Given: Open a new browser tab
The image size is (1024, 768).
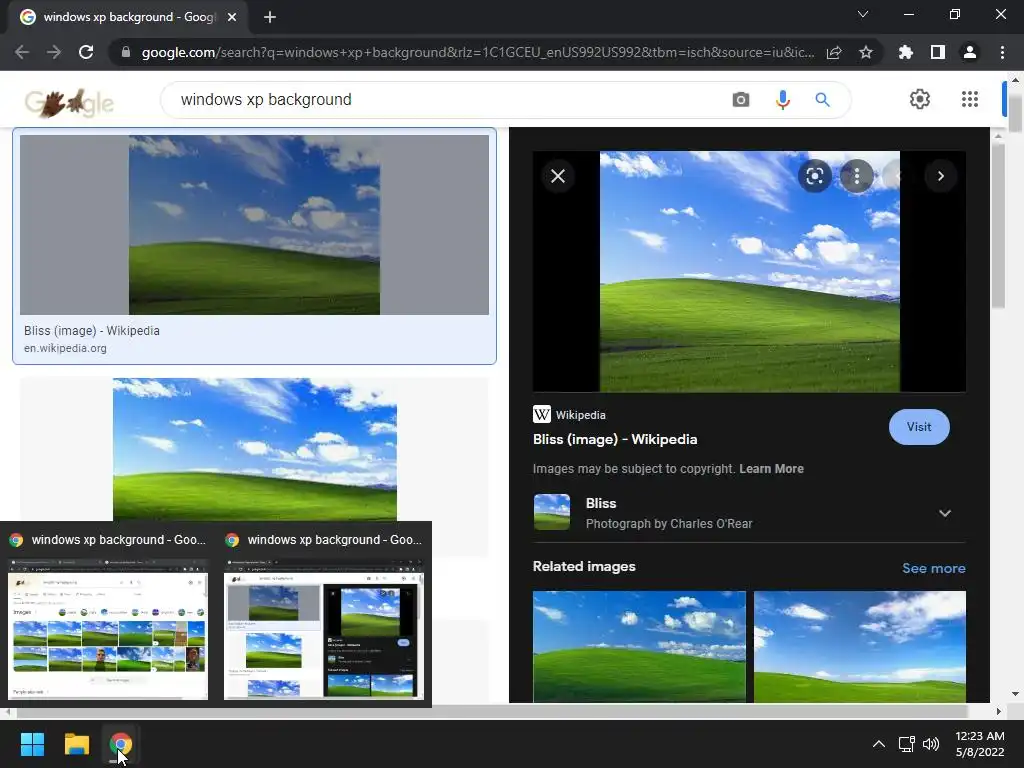Looking at the screenshot, I should (x=270, y=17).
